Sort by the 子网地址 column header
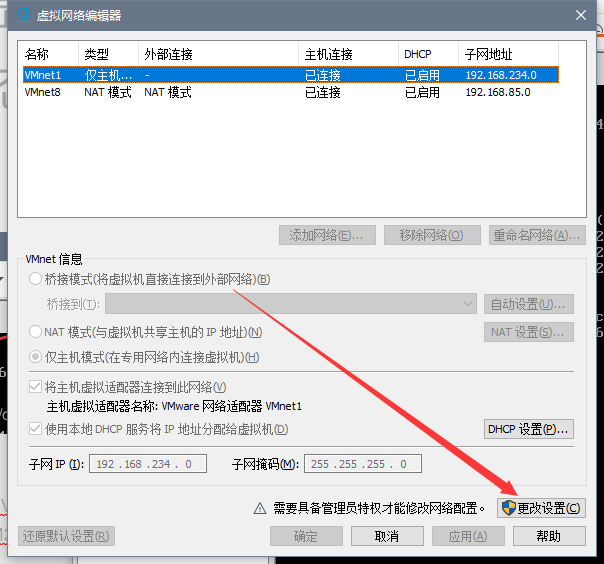This screenshot has height=564, width=604. (508, 54)
